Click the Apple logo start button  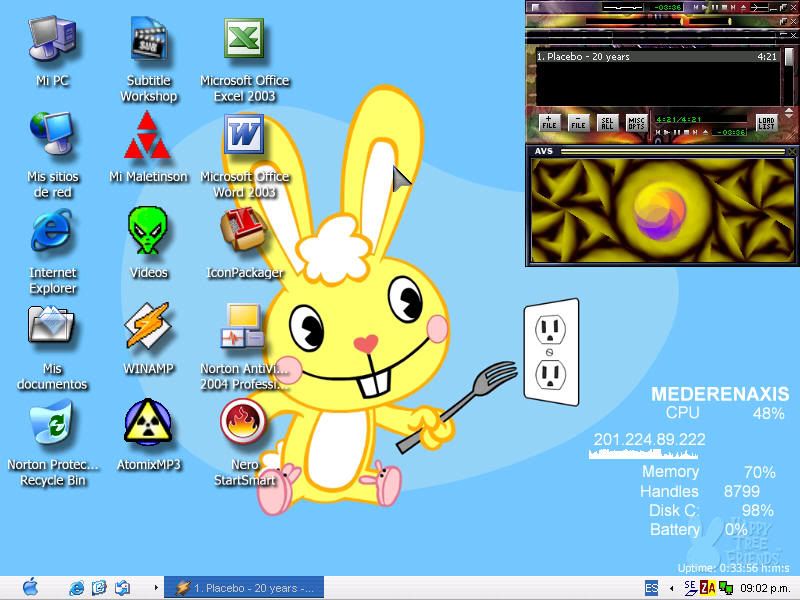(30, 588)
